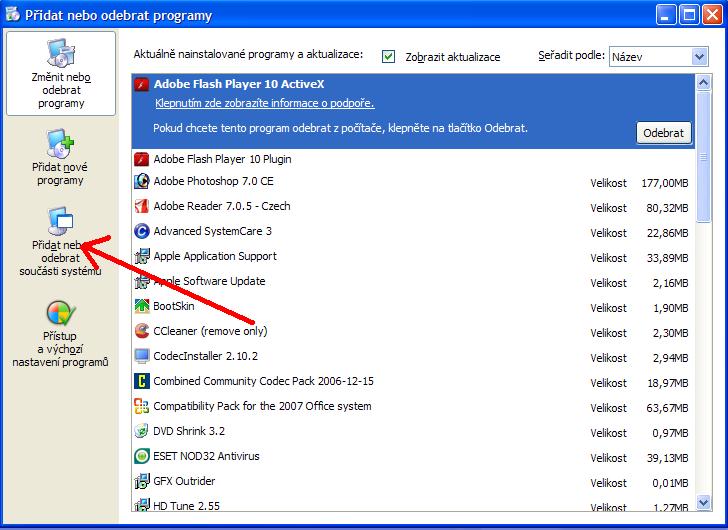Screen dimensions: 728x530
Task: Click the Adobe Reader 7.0.5 icon
Action: tap(142, 207)
